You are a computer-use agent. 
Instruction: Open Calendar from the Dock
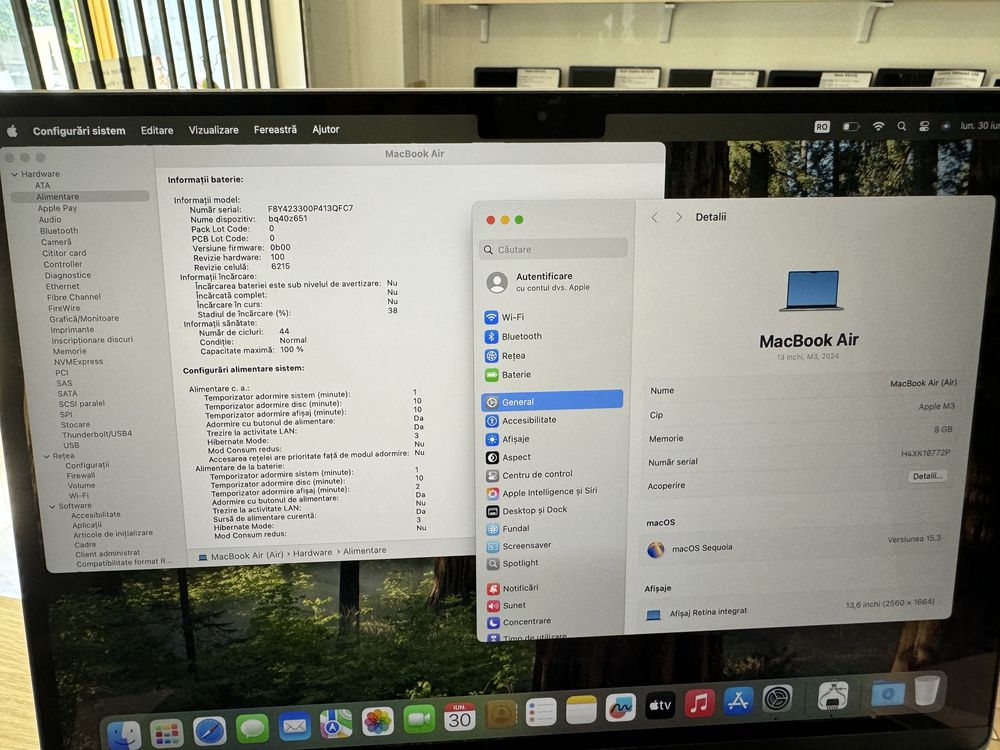(460, 717)
